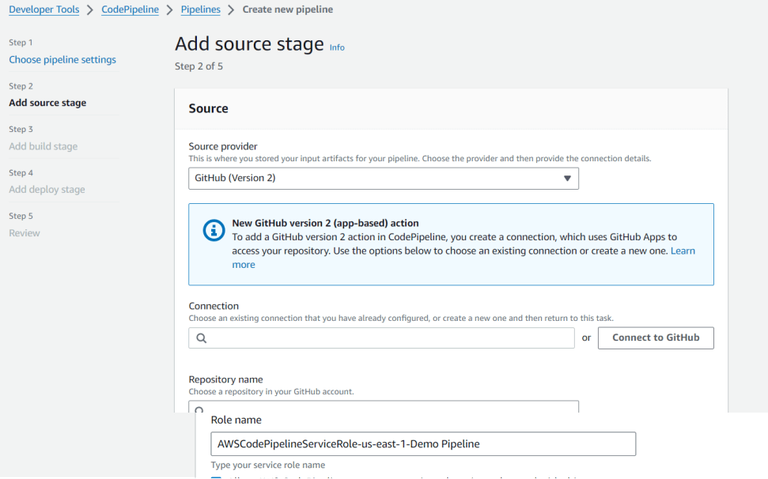This screenshot has height=479, width=768.
Task: Follow the Learn more link
Action: click(683, 251)
